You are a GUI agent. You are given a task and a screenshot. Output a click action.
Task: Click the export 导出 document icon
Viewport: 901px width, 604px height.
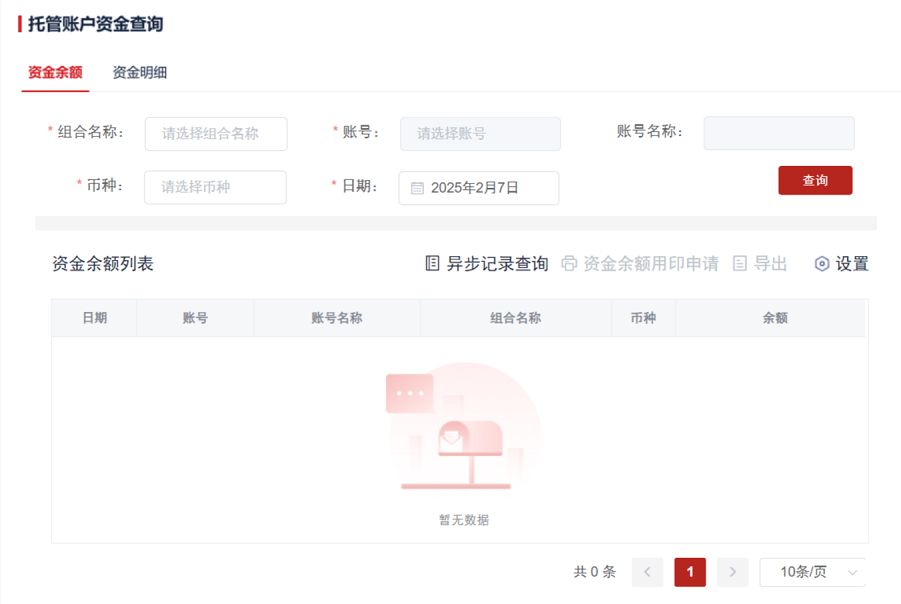tap(740, 264)
